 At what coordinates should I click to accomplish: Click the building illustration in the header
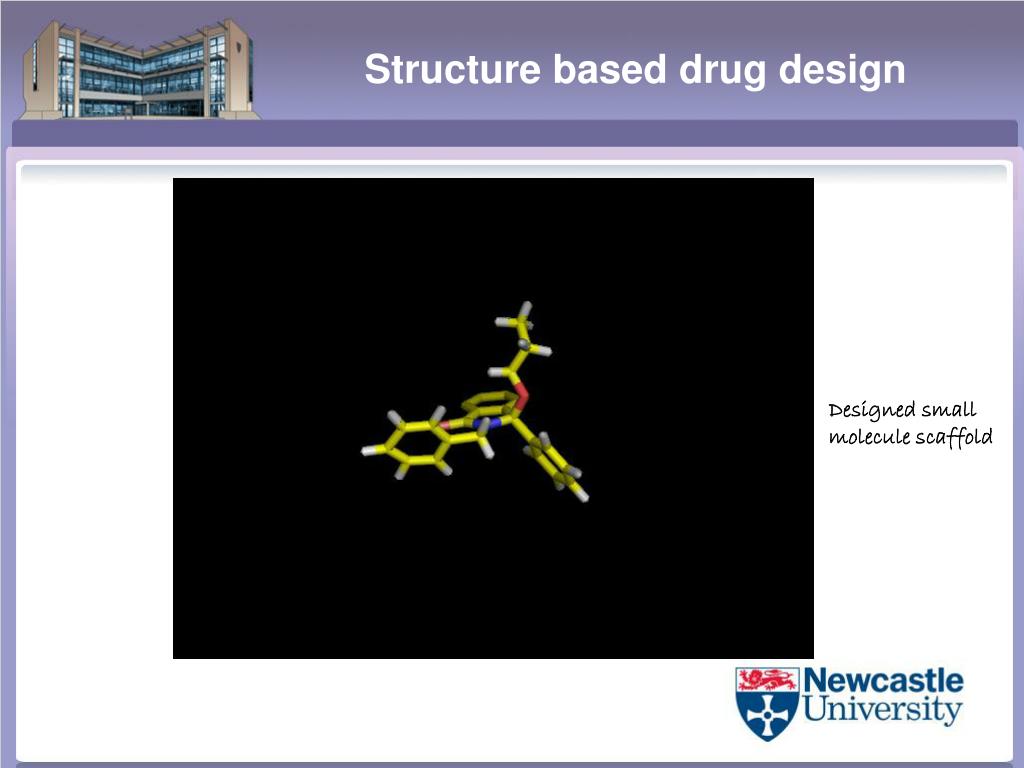[x=140, y=69]
